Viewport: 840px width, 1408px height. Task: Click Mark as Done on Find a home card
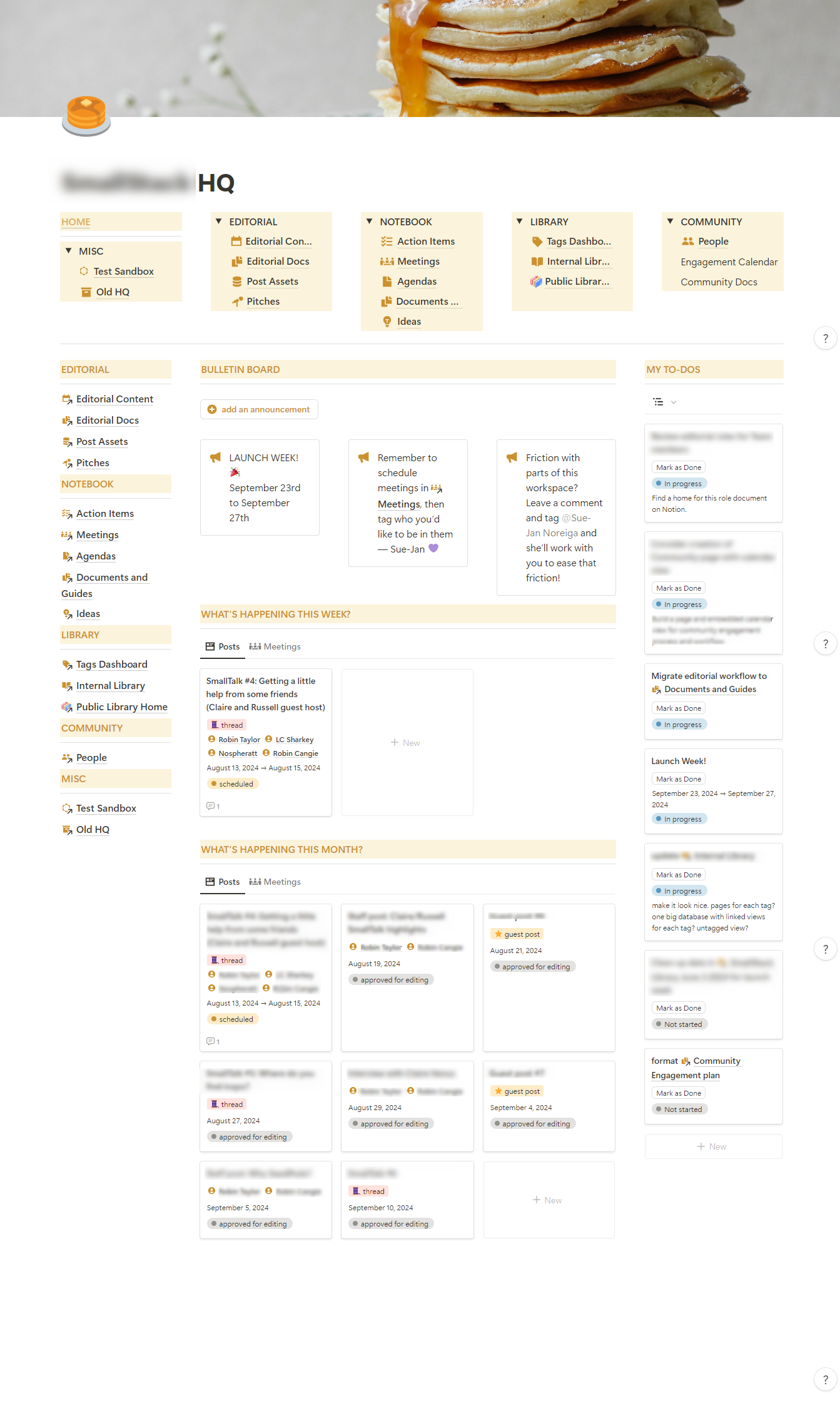(679, 467)
